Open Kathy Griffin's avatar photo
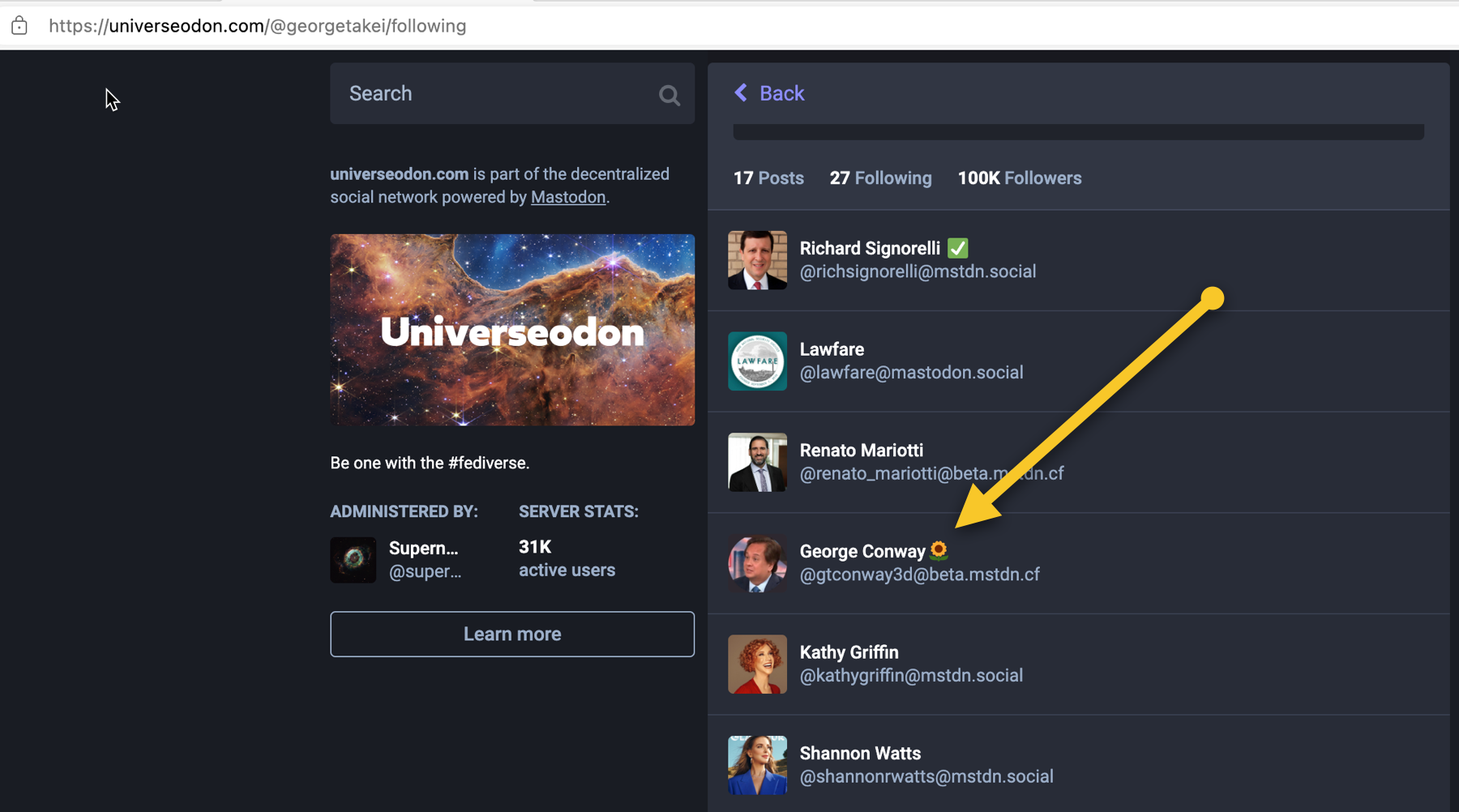 point(757,665)
